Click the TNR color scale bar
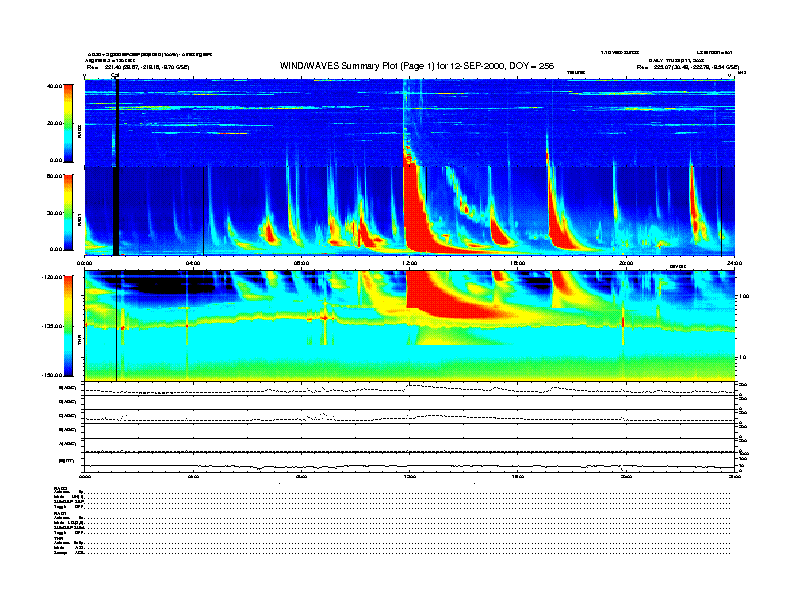The image size is (792, 612). 68,326
